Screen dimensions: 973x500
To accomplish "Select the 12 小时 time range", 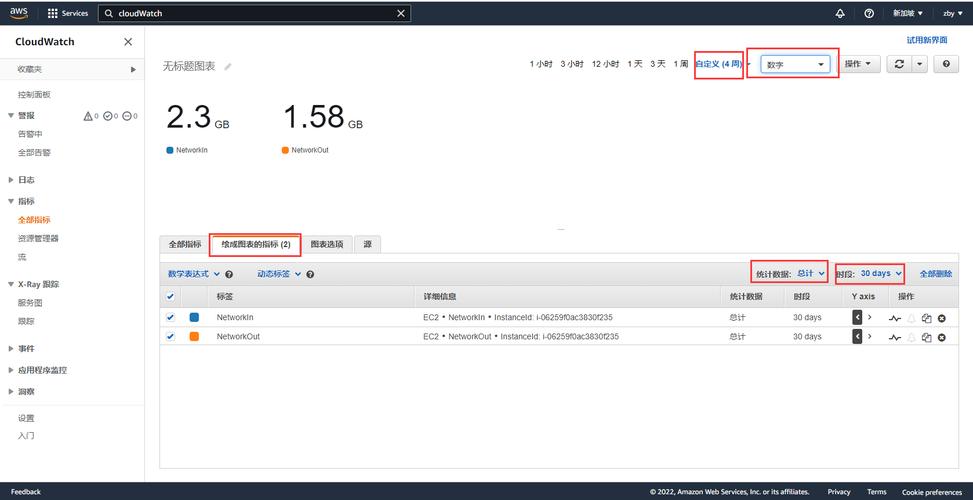I will [606, 64].
